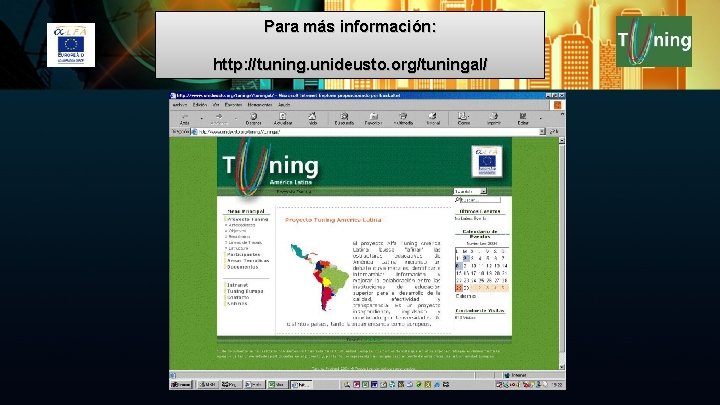This screenshot has width=720, height=405.
Task: Open the Herramientas menu
Action: coord(260,105)
